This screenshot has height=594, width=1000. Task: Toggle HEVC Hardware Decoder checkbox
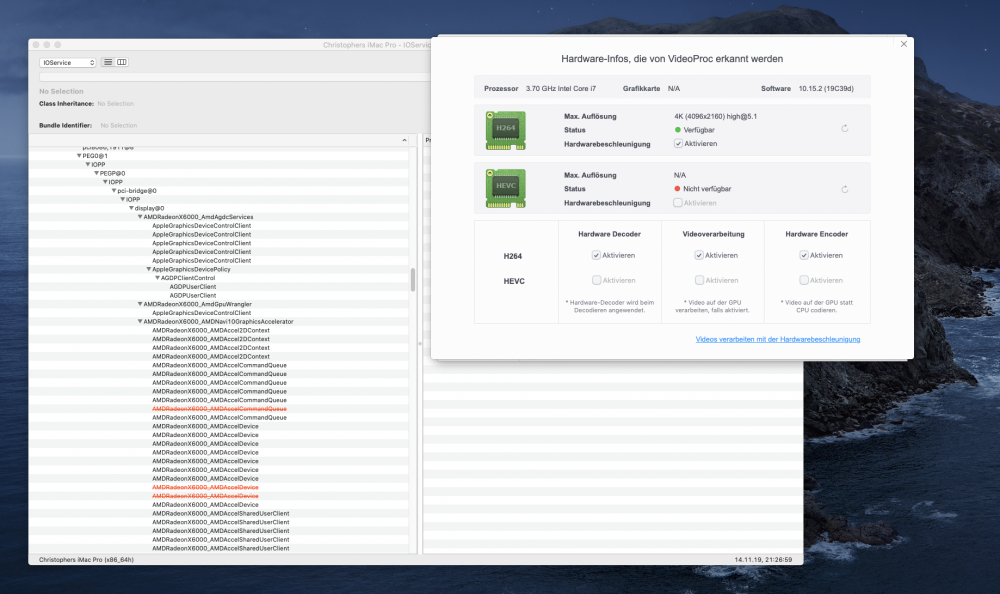pos(596,280)
